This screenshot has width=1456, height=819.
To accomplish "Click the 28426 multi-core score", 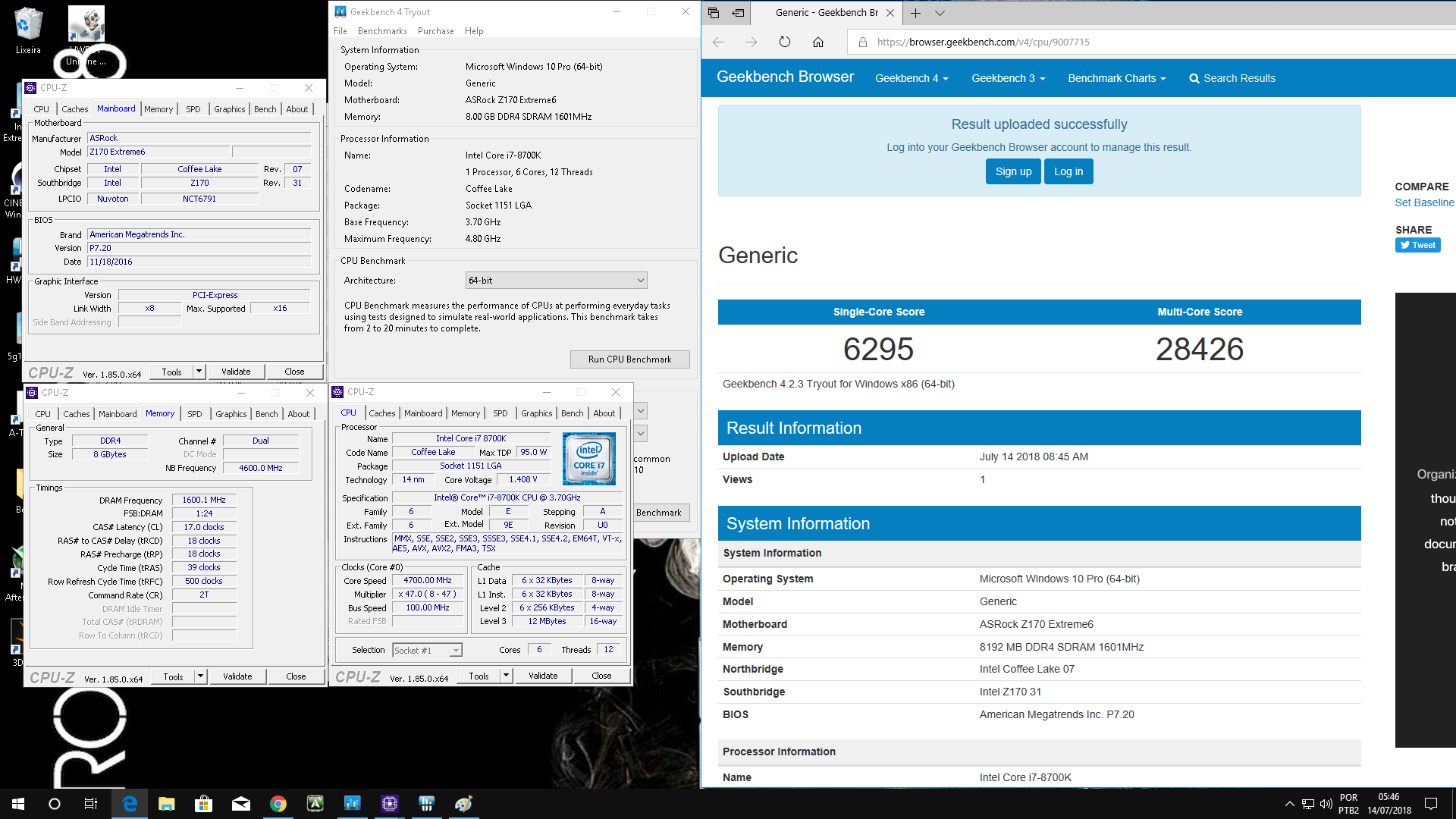I will (1200, 349).
